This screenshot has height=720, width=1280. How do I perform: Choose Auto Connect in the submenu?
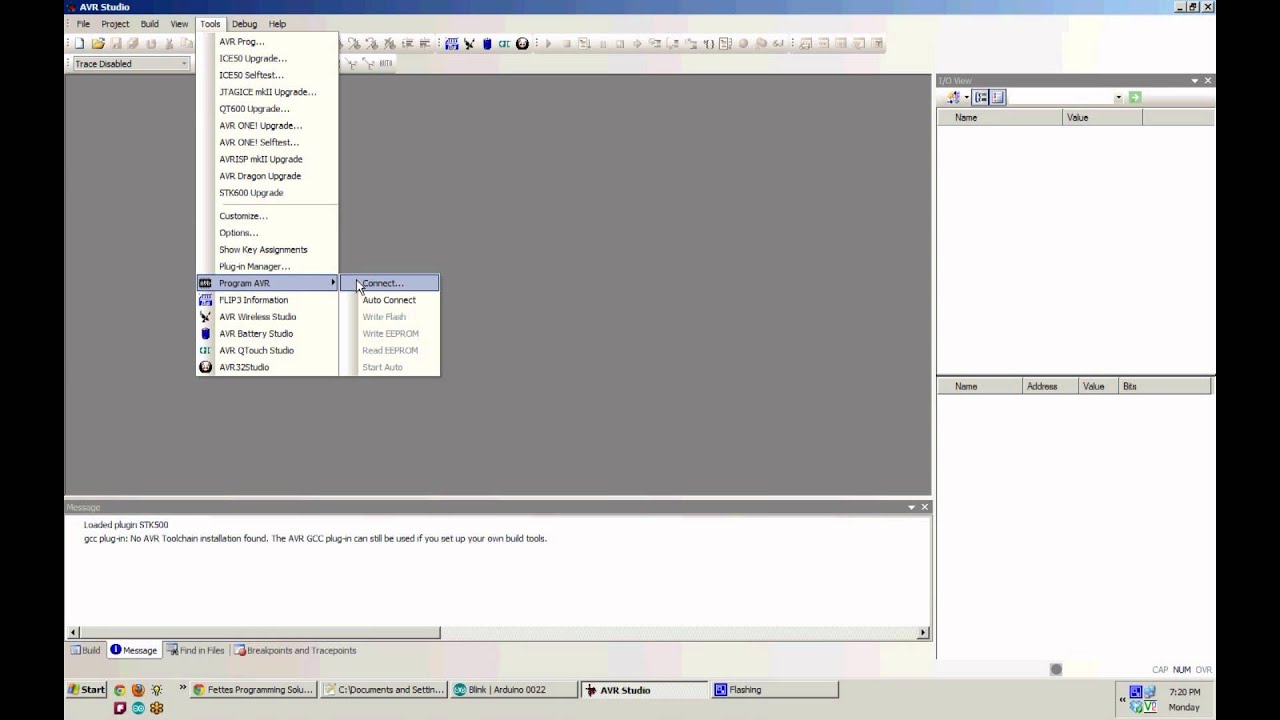click(390, 300)
